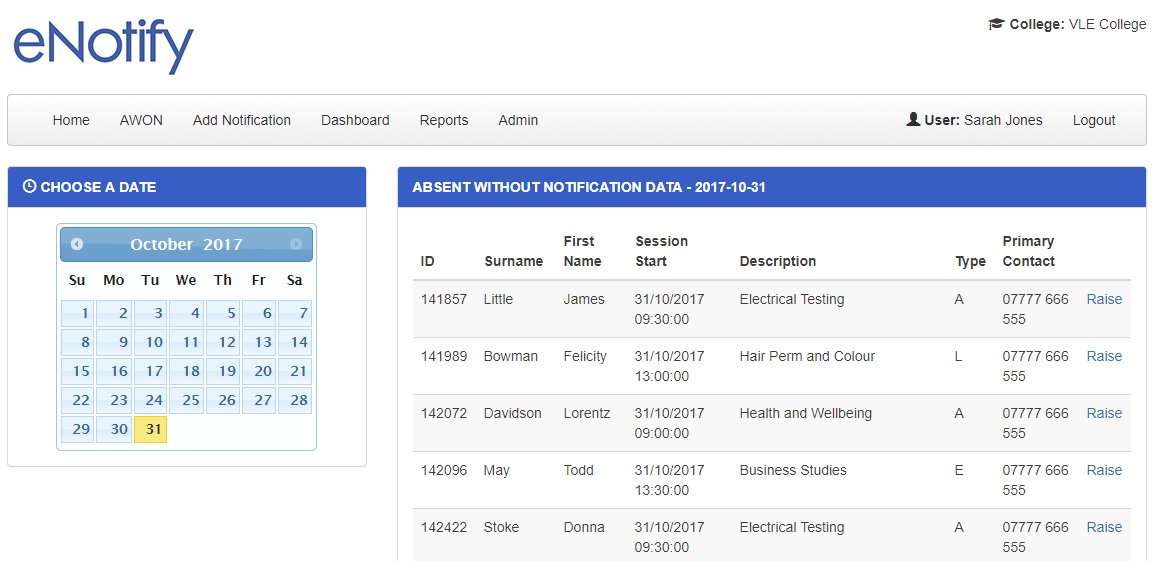Choose October 25 in the date picker

[x=186, y=400]
